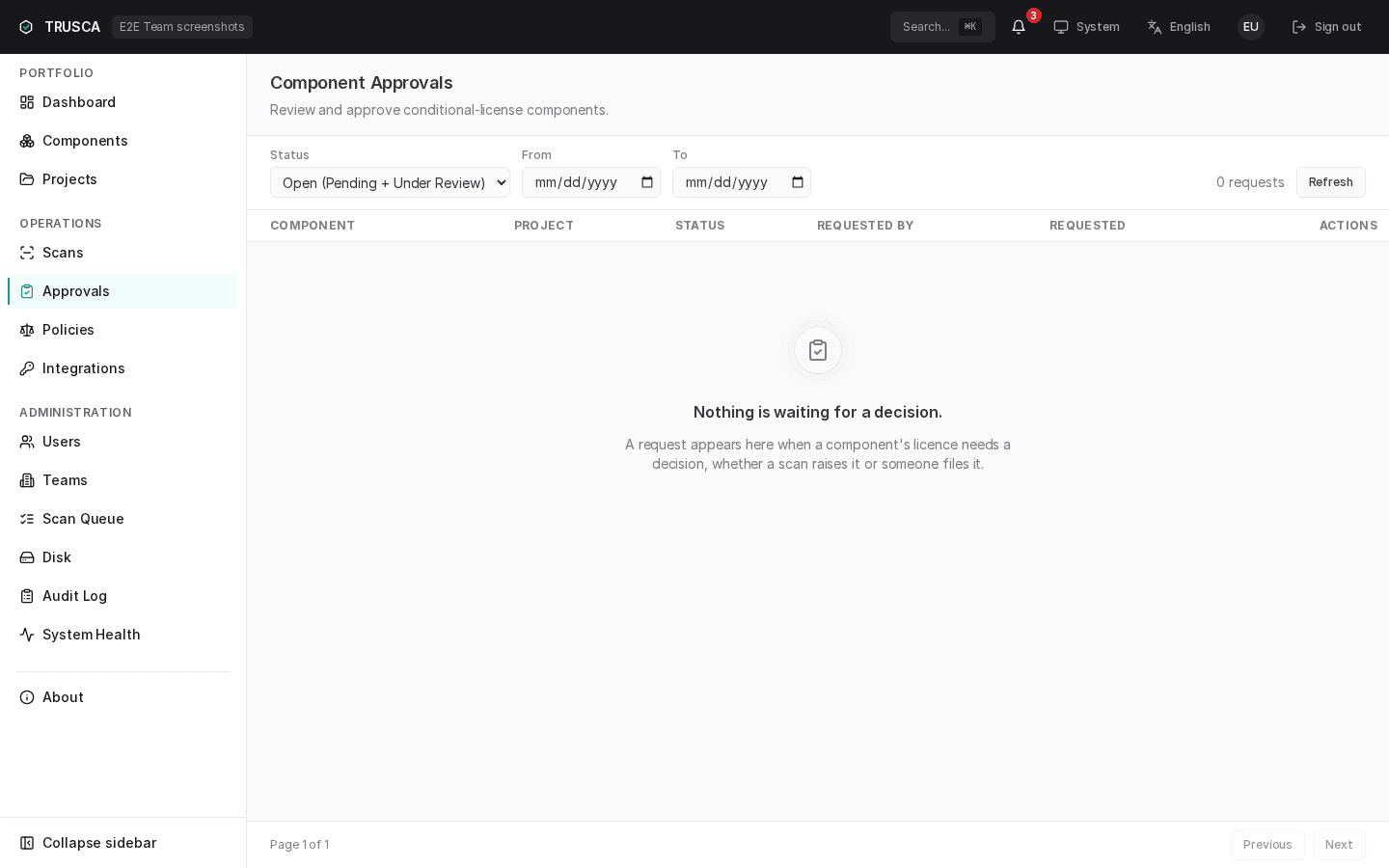Image resolution: width=1389 pixels, height=868 pixels.
Task: Open the Status filter dropdown
Action: 390,182
